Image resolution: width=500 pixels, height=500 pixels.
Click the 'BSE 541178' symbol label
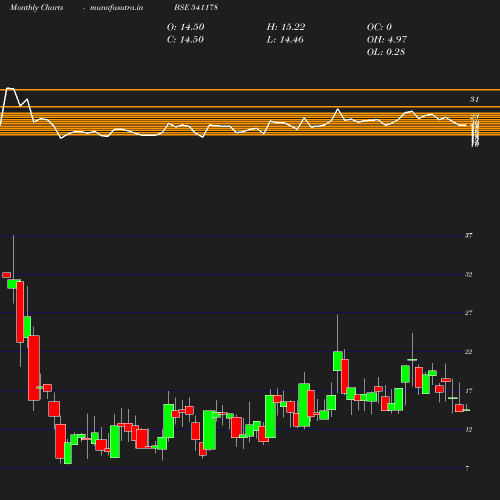tap(196, 7)
